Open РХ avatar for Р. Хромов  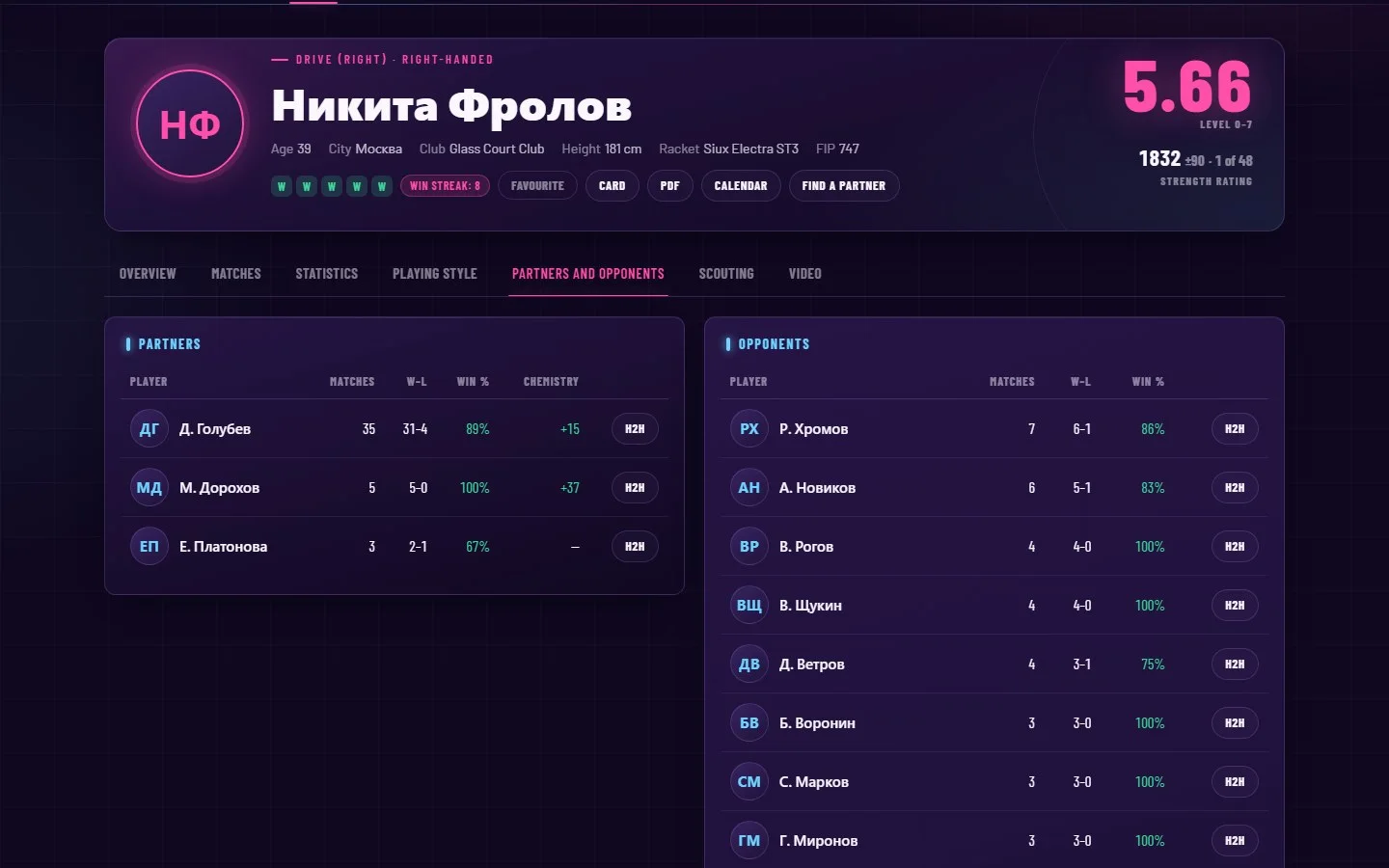(x=749, y=429)
